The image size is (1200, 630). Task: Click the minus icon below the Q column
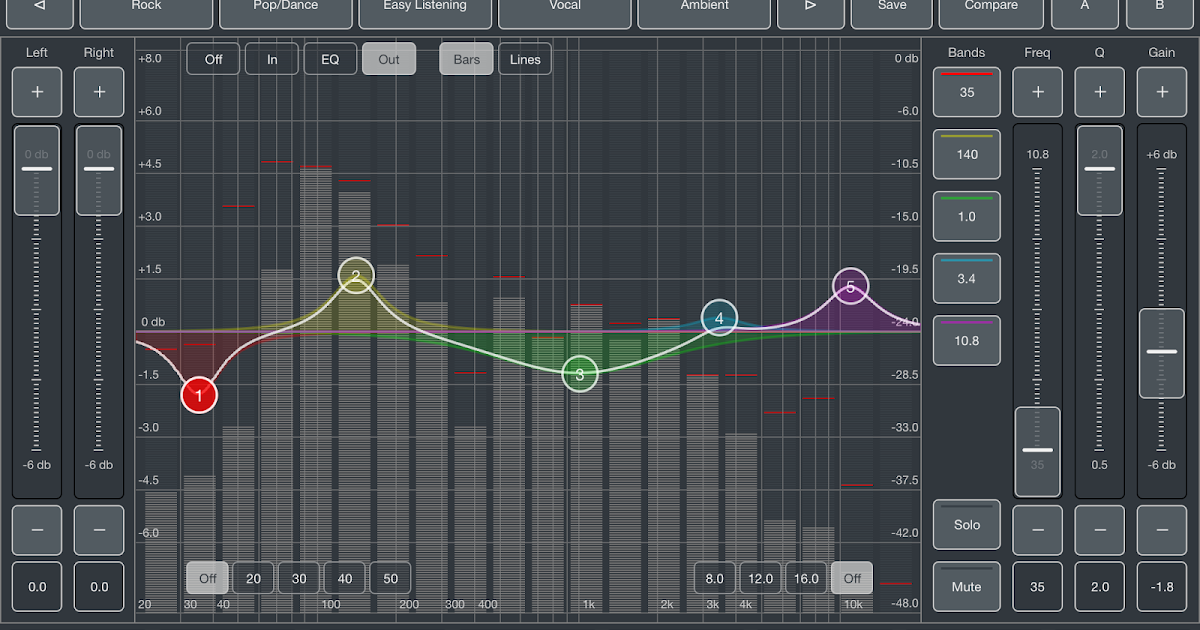pyautogui.click(x=1099, y=530)
